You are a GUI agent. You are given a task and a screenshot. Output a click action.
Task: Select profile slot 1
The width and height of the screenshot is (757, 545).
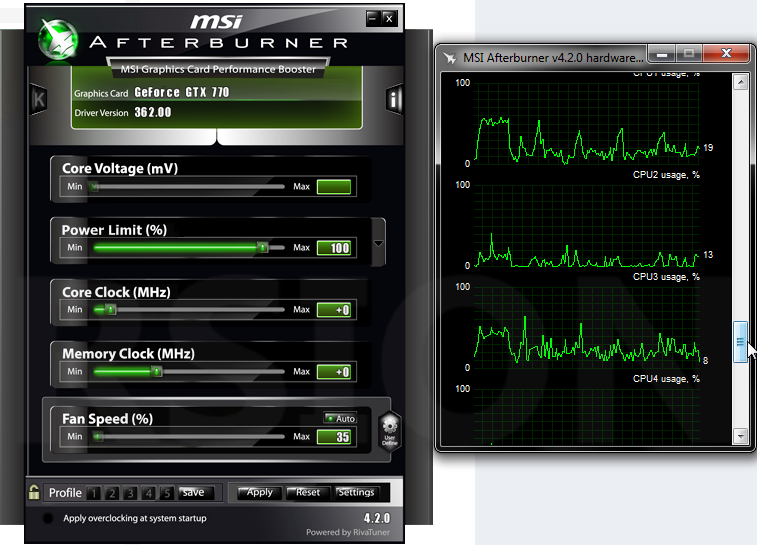[94, 493]
